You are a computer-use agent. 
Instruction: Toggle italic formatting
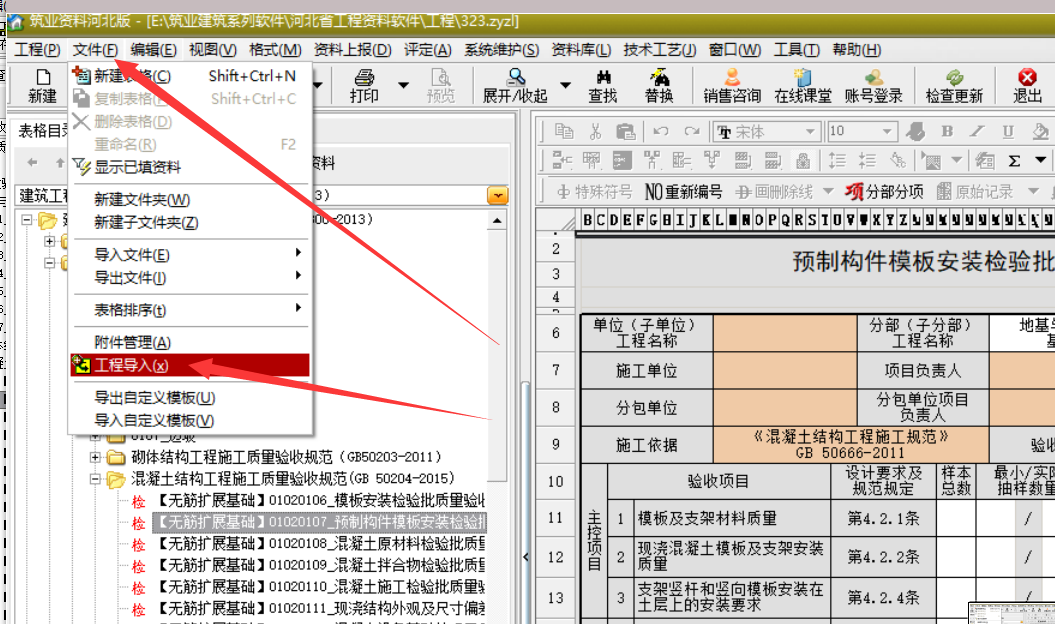pyautogui.click(x=977, y=131)
